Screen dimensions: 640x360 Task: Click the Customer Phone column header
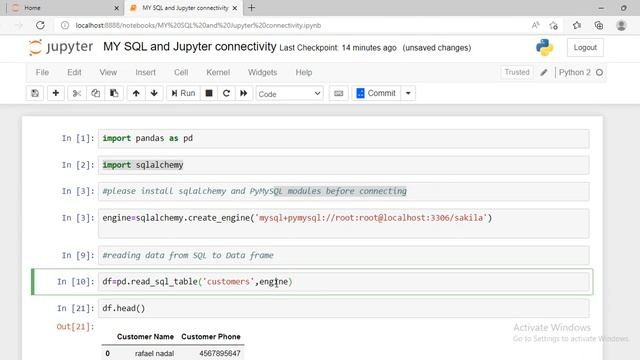[x=211, y=337]
